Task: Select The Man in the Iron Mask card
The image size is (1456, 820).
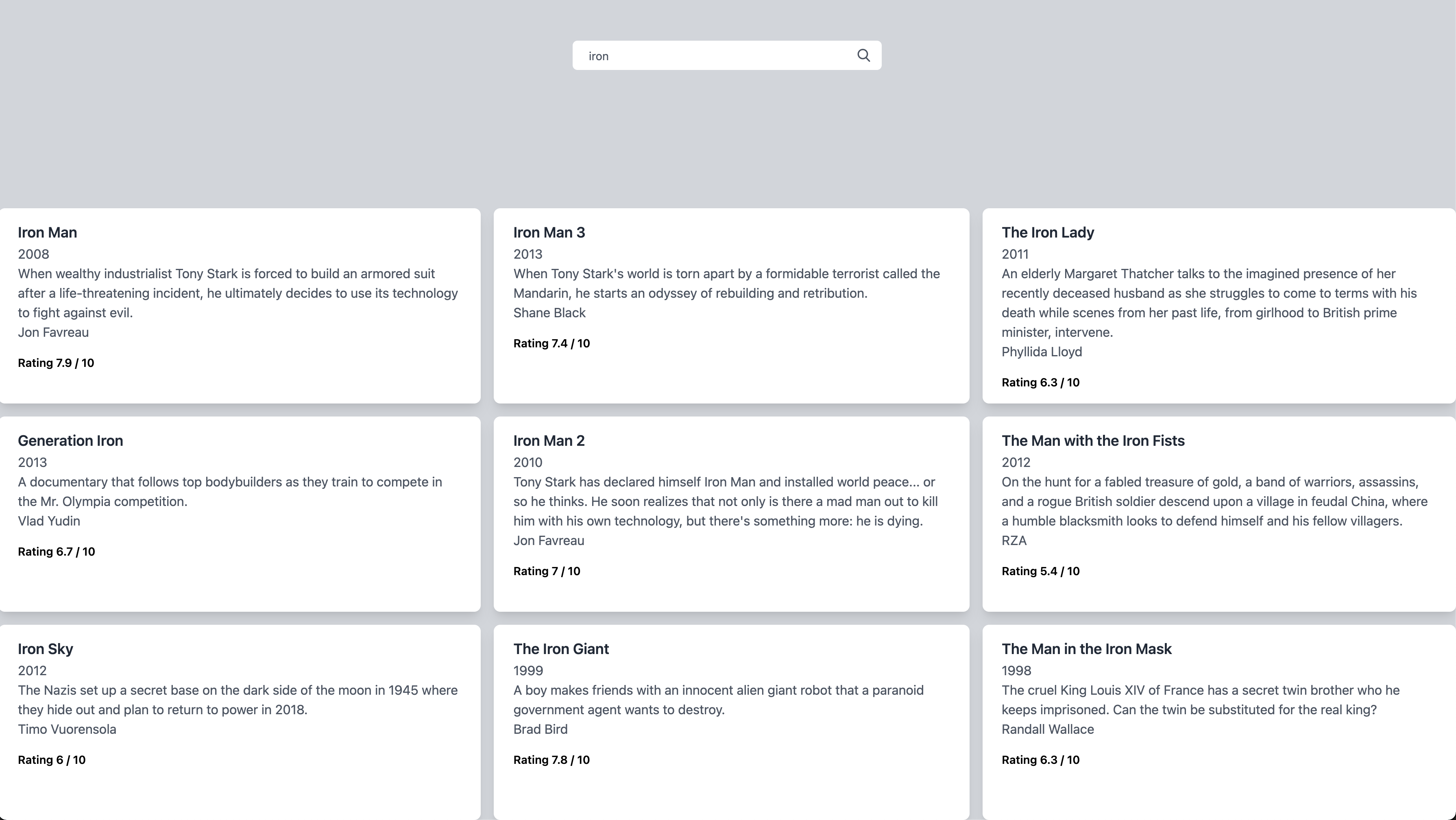Action: pyautogui.click(x=1086, y=648)
